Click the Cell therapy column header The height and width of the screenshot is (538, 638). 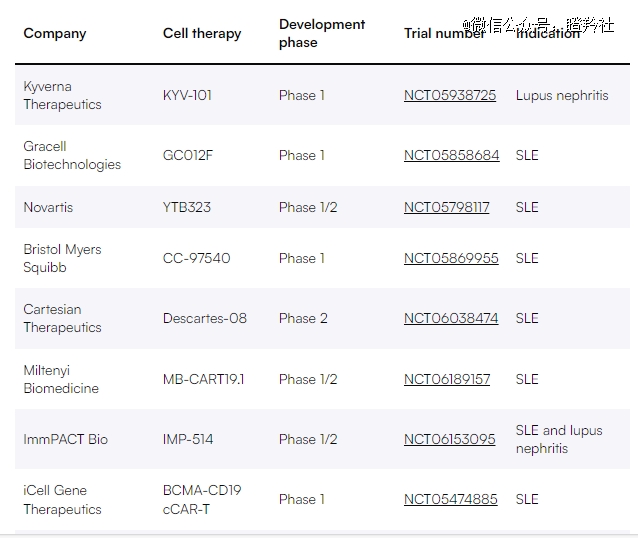click(202, 33)
